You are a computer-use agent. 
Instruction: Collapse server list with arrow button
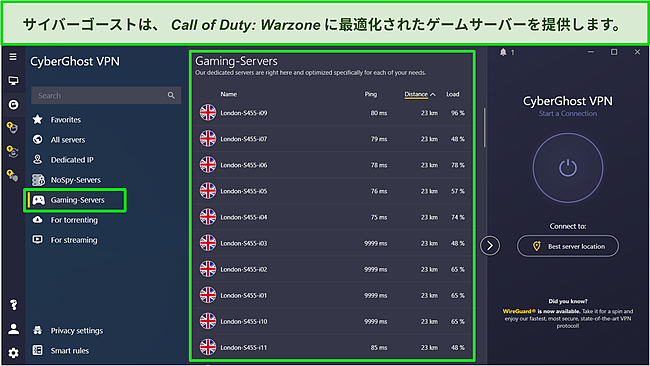[490, 245]
